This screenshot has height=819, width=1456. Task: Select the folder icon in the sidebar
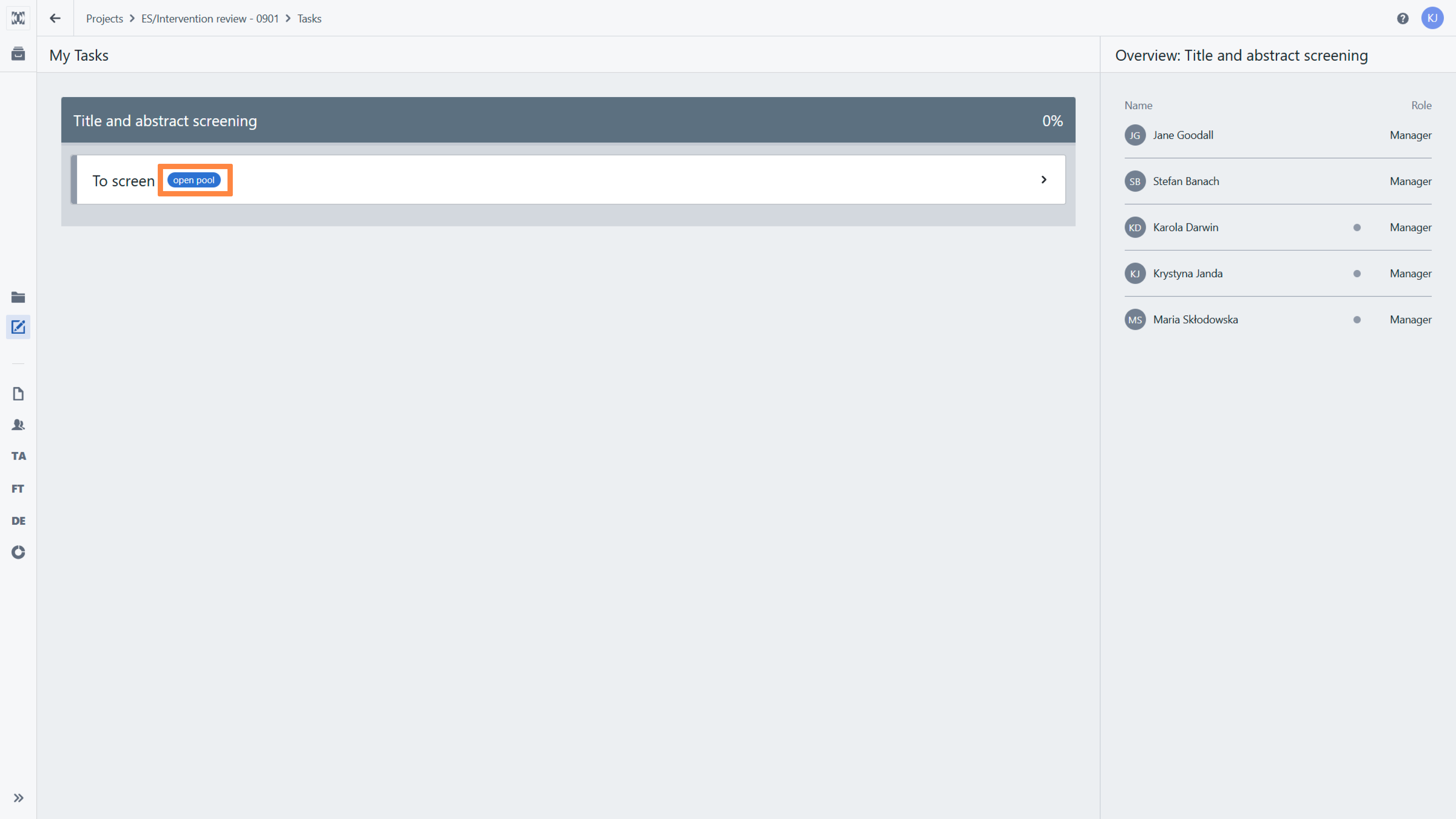point(17,297)
